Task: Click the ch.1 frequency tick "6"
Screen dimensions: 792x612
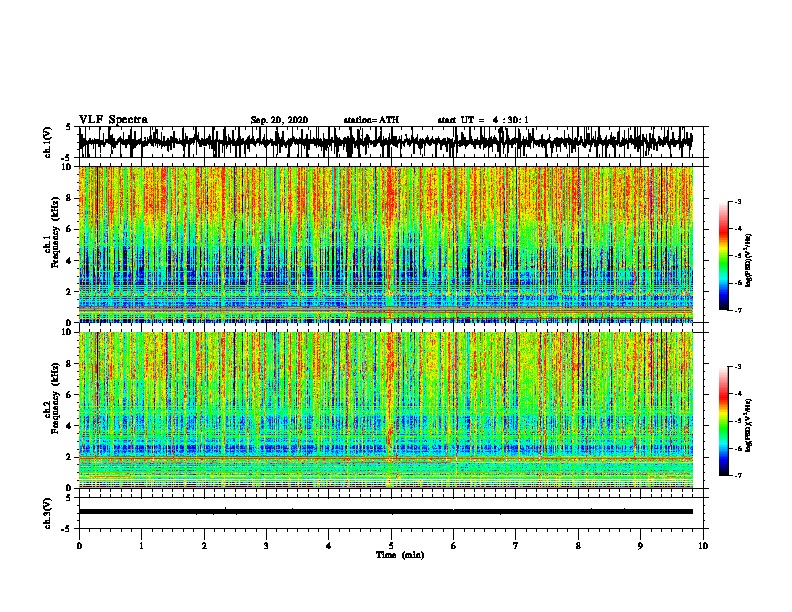Action: pos(69,230)
